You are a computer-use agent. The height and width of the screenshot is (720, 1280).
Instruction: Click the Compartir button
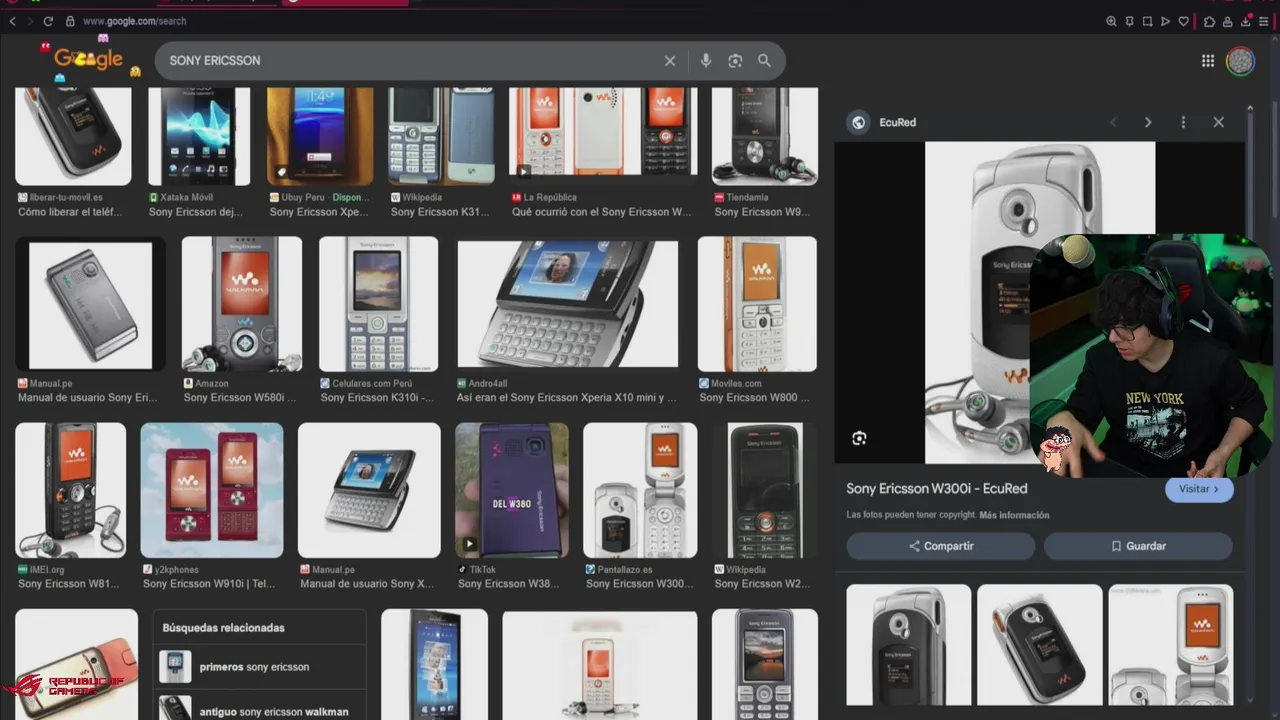tap(941, 546)
